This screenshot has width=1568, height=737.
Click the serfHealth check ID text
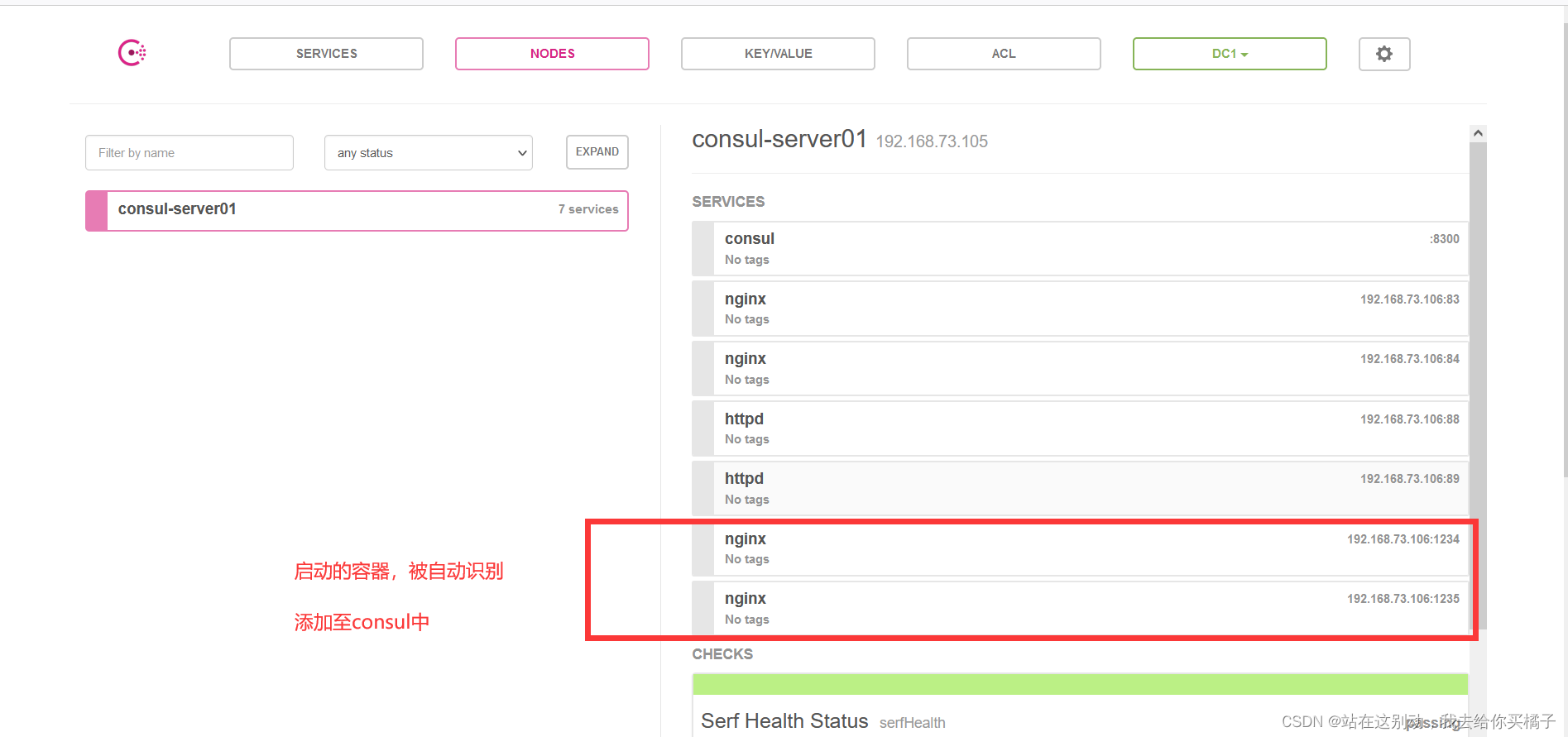point(912,723)
